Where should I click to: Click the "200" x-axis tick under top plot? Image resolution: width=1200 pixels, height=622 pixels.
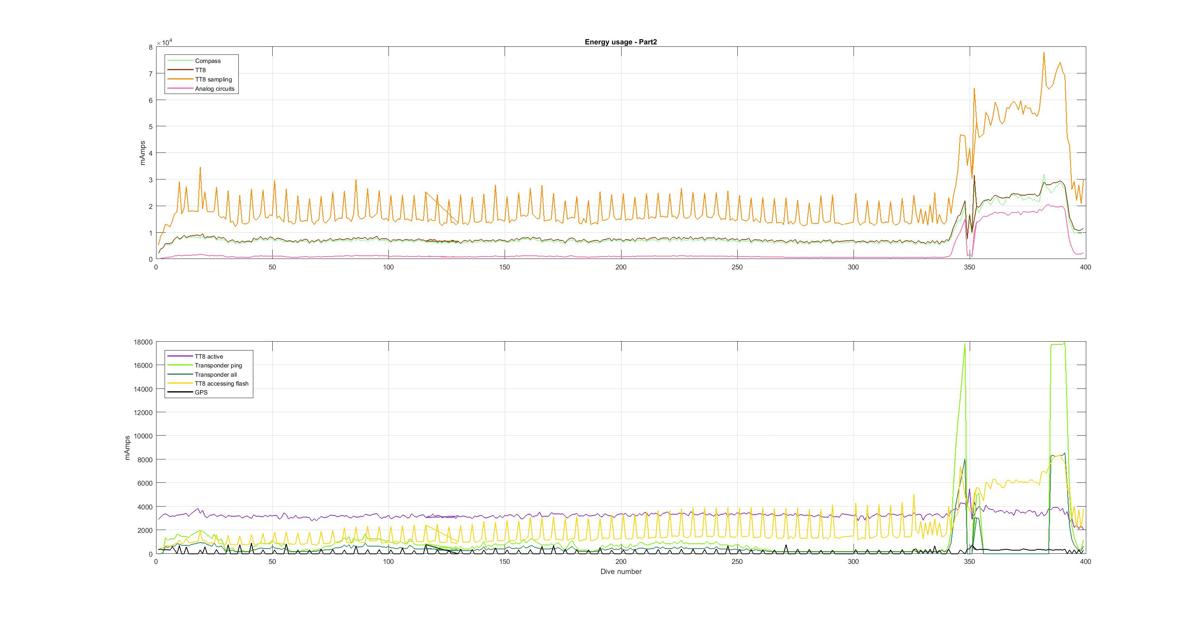click(x=620, y=267)
